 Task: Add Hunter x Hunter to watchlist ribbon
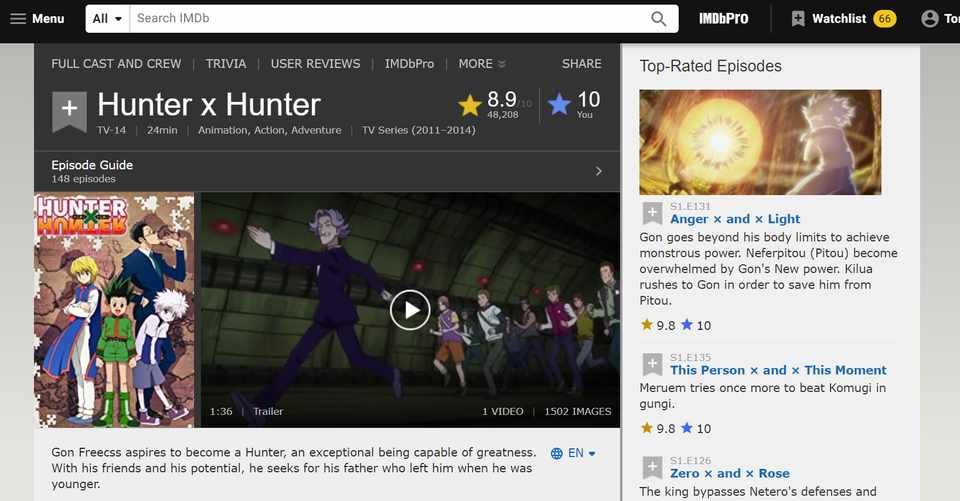click(x=69, y=111)
